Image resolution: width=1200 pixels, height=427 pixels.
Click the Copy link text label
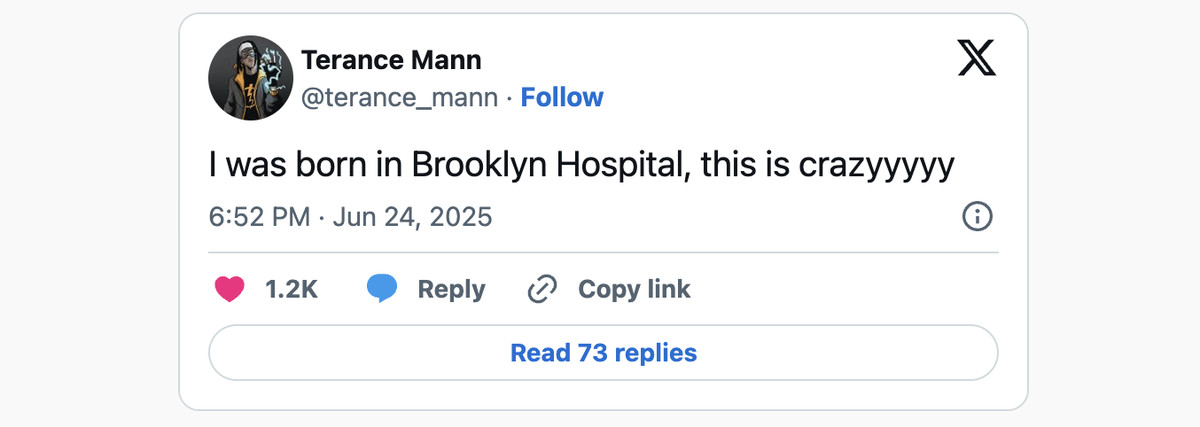[634, 290]
